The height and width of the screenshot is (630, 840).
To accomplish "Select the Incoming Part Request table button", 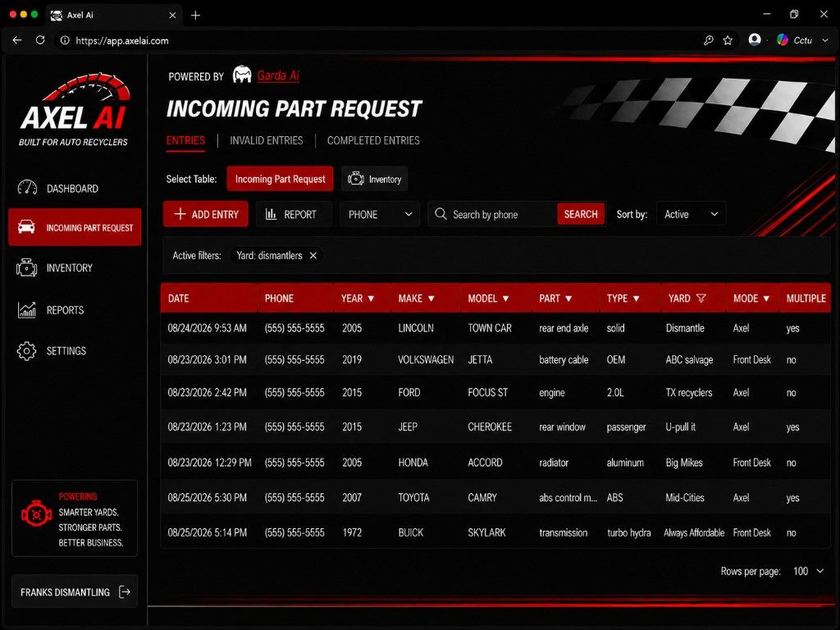I will (280, 178).
